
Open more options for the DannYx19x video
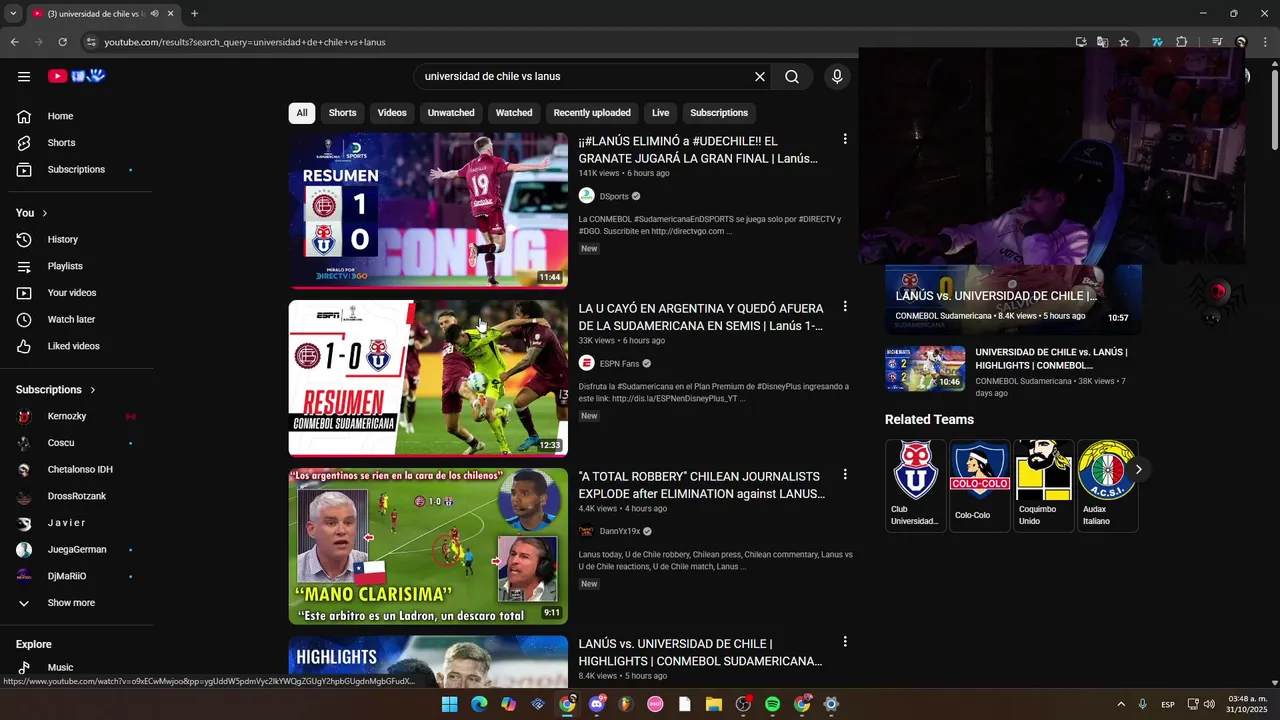pyautogui.click(x=845, y=475)
